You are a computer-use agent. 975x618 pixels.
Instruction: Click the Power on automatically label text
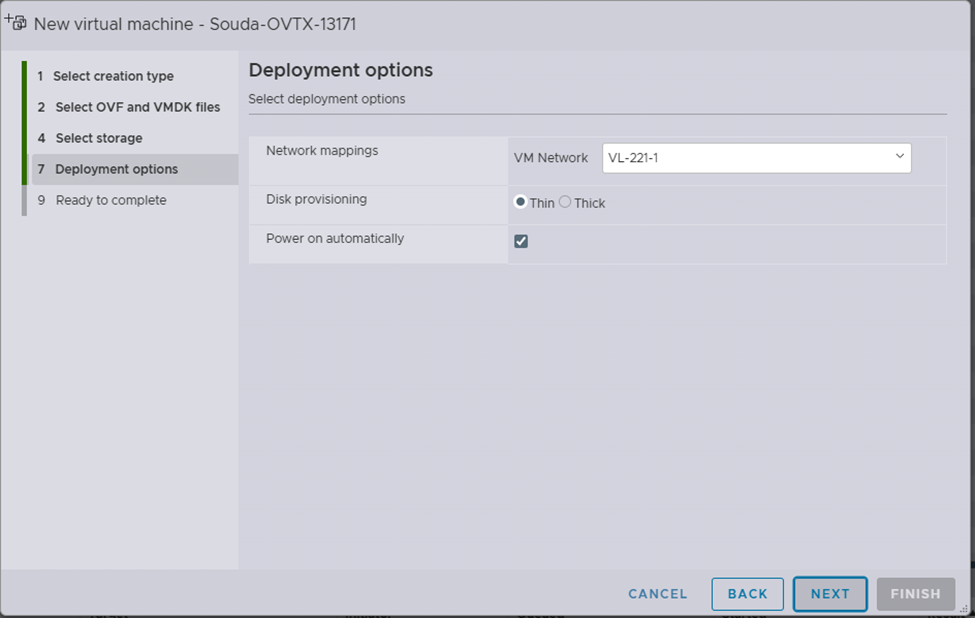(x=334, y=239)
